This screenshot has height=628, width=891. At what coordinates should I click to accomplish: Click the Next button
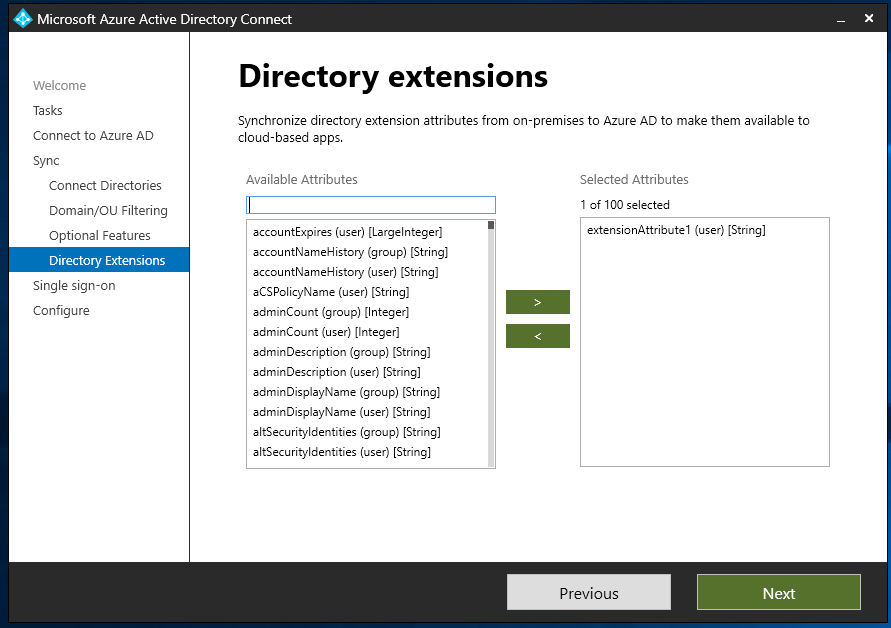778,593
